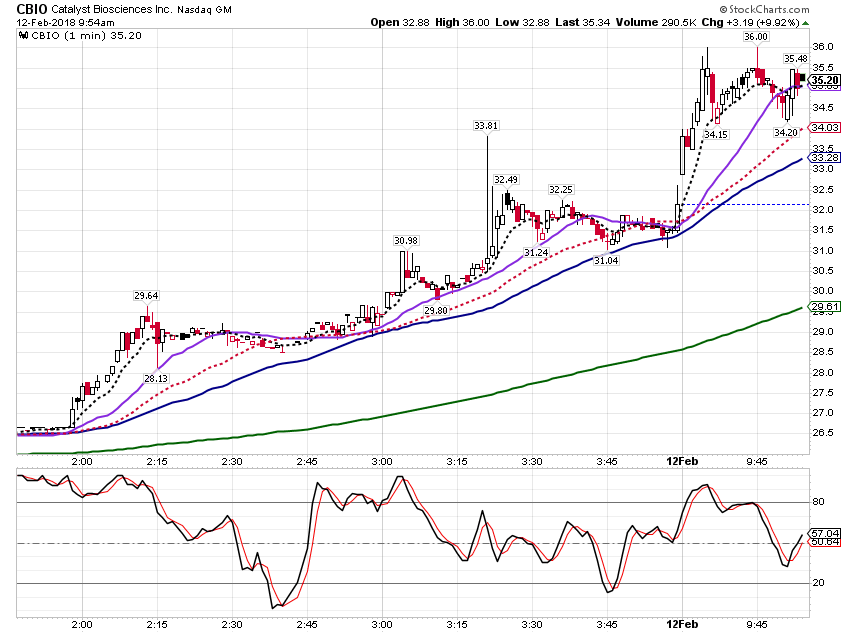Click the bold 35.20 current price tag

click(x=825, y=80)
